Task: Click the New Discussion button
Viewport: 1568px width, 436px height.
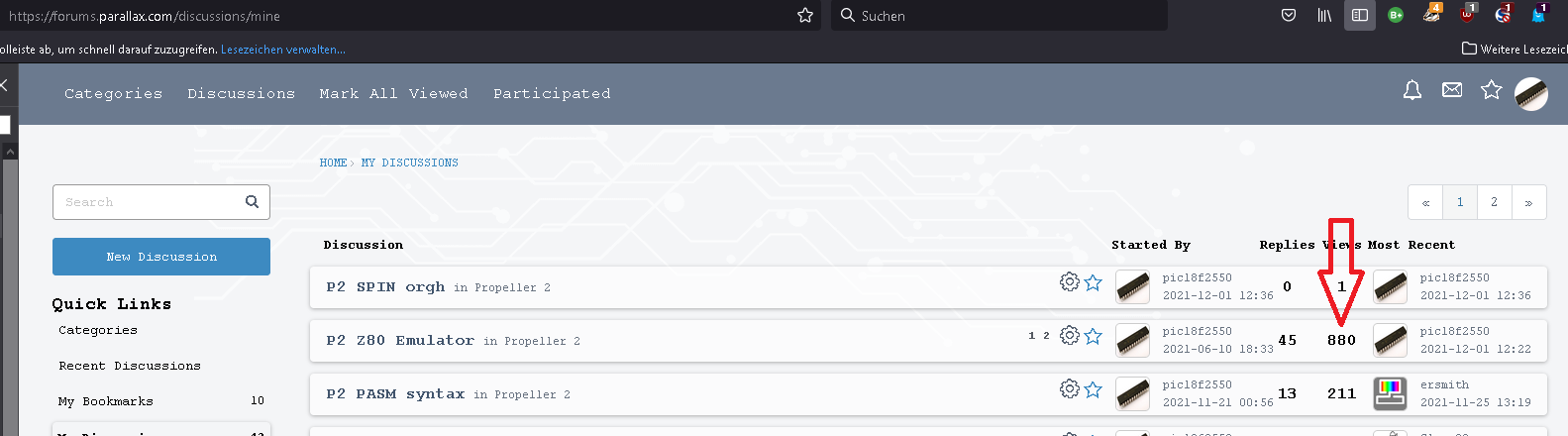Action: [161, 257]
